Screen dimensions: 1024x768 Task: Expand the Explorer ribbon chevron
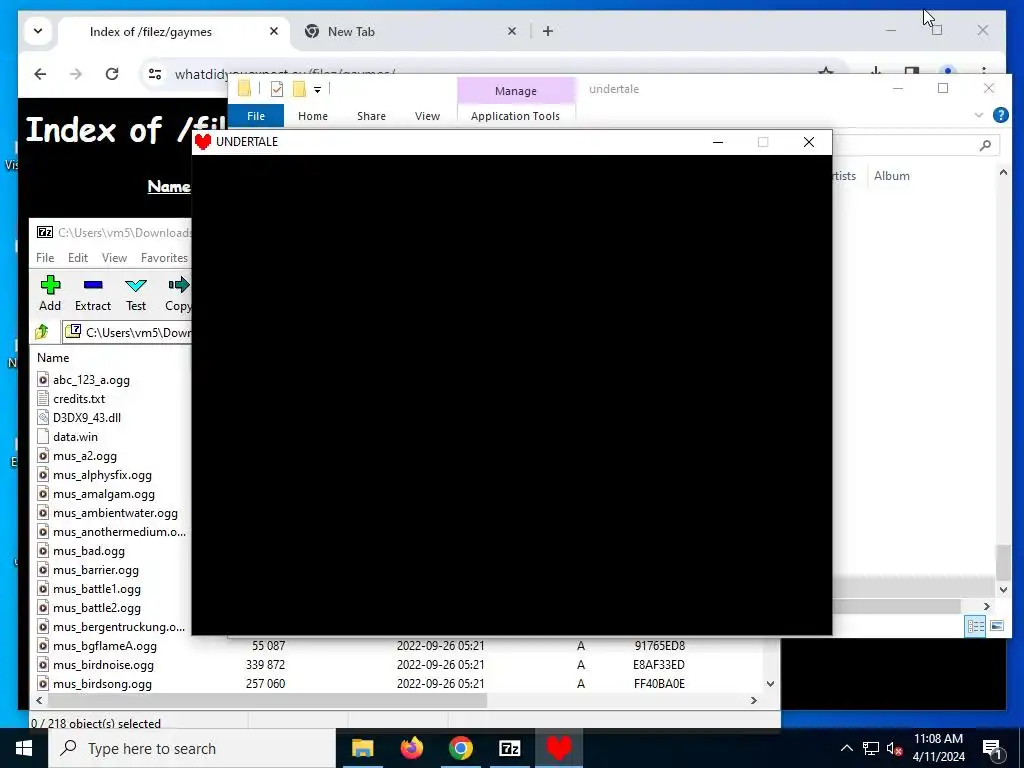pos(978,115)
